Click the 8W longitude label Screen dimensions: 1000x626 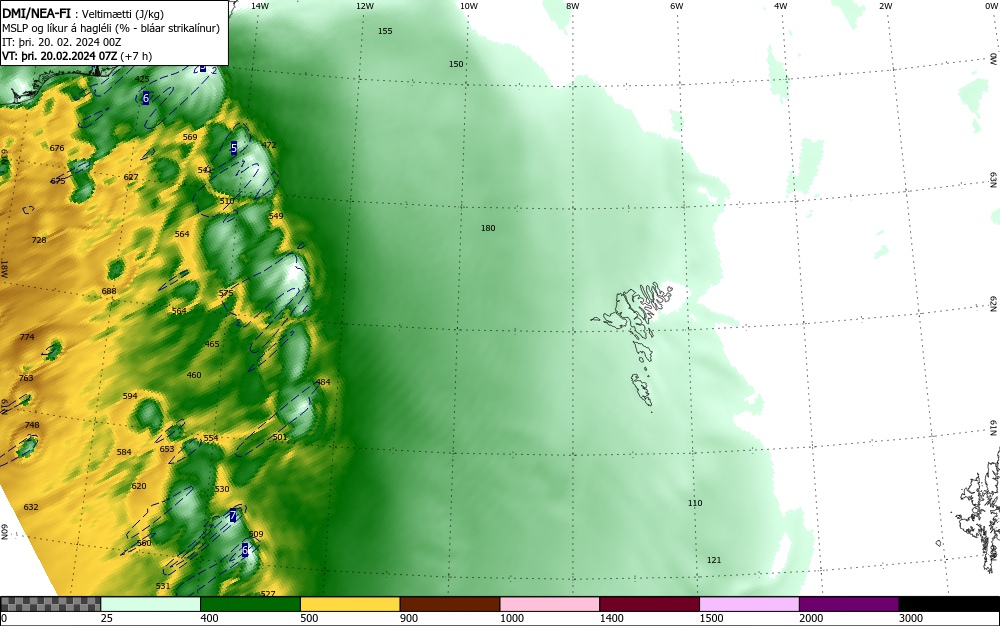[573, 6]
